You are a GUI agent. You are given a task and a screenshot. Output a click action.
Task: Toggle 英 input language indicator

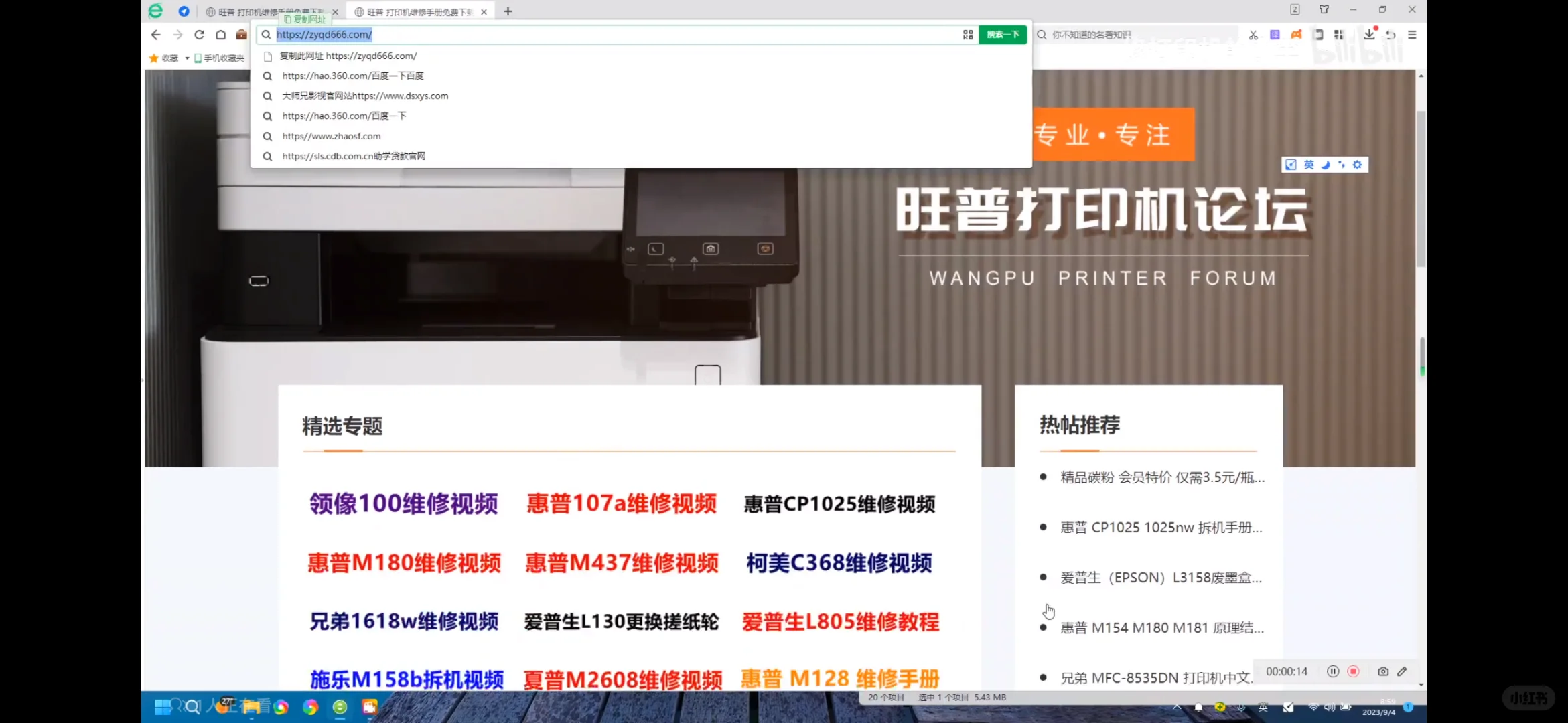1309,164
